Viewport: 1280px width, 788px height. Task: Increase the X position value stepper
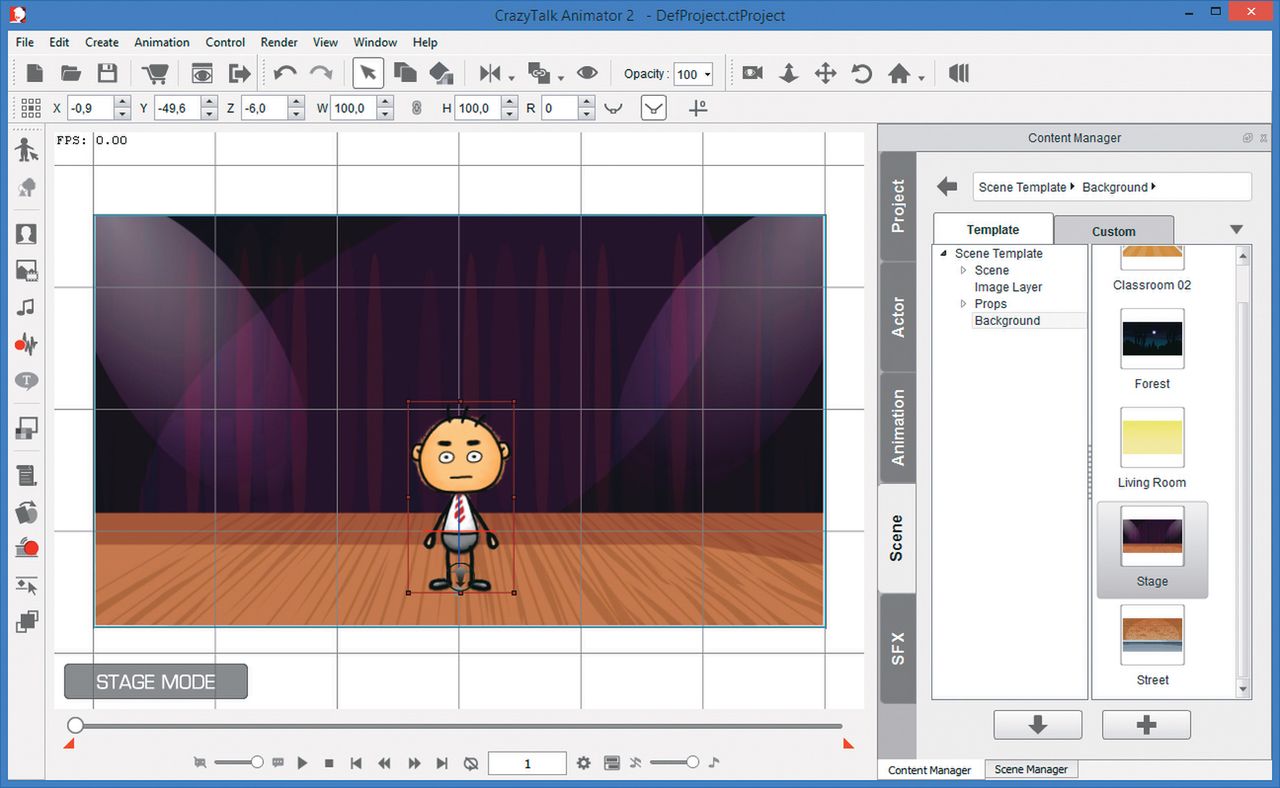click(x=123, y=102)
